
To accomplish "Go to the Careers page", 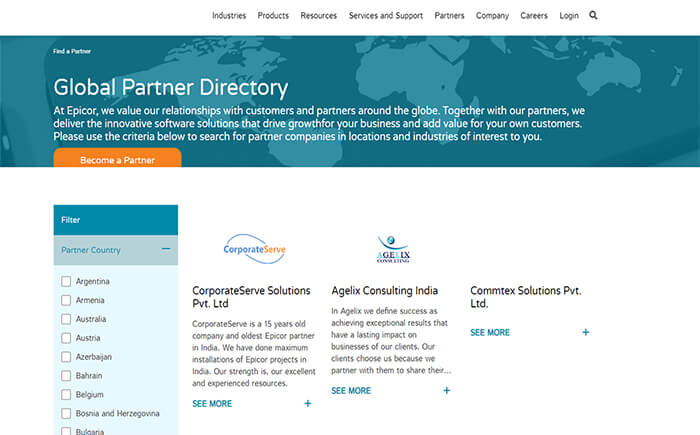I will (x=534, y=16).
